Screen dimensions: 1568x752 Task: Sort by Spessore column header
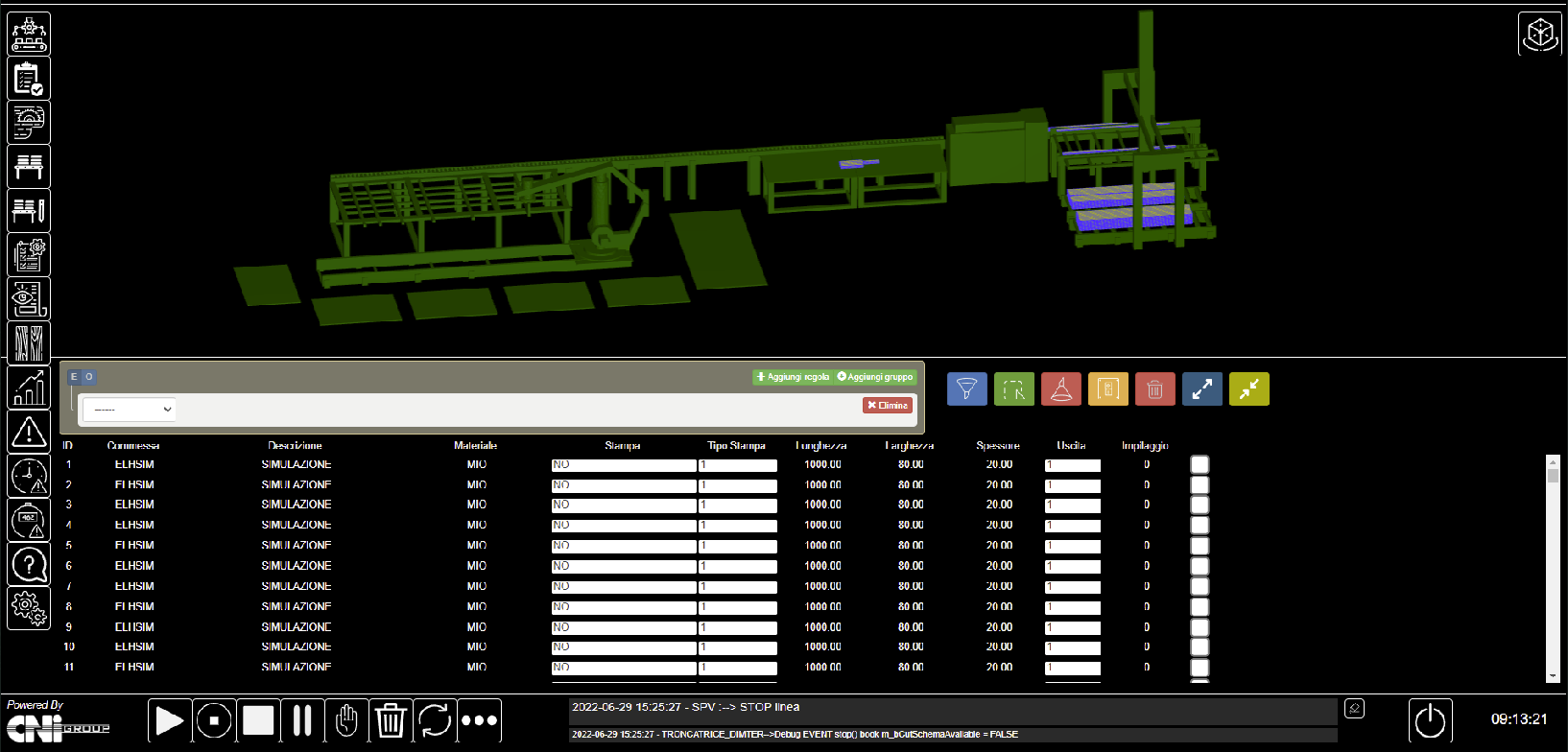(x=998, y=446)
